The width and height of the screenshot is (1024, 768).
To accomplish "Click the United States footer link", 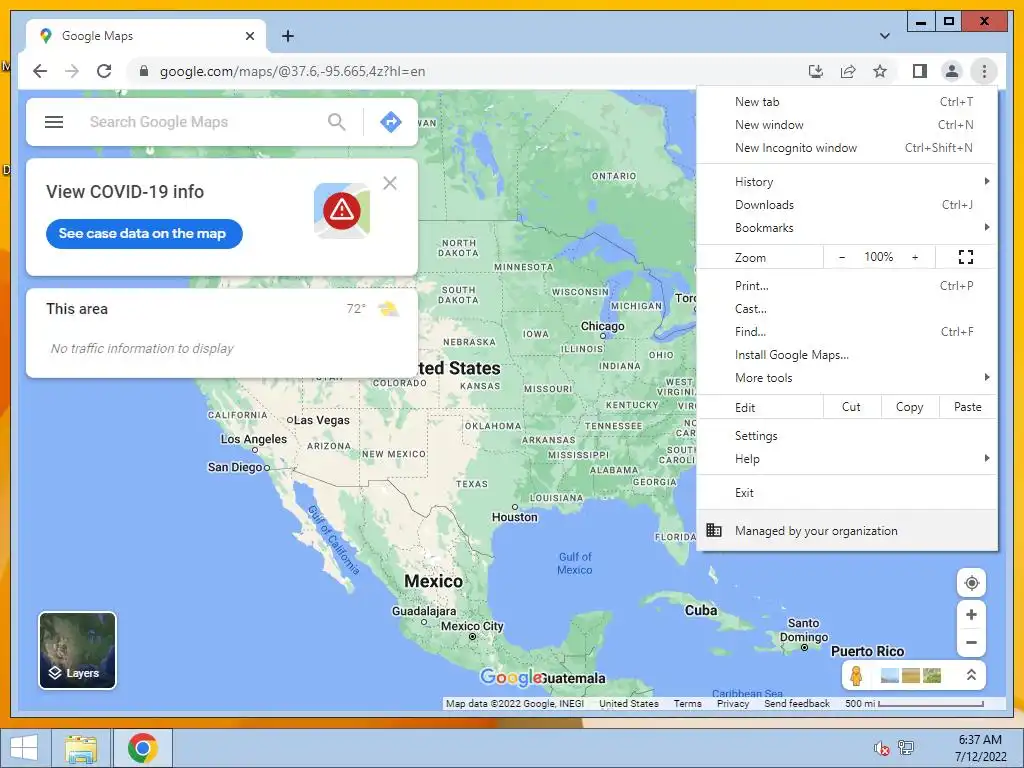I will 629,703.
